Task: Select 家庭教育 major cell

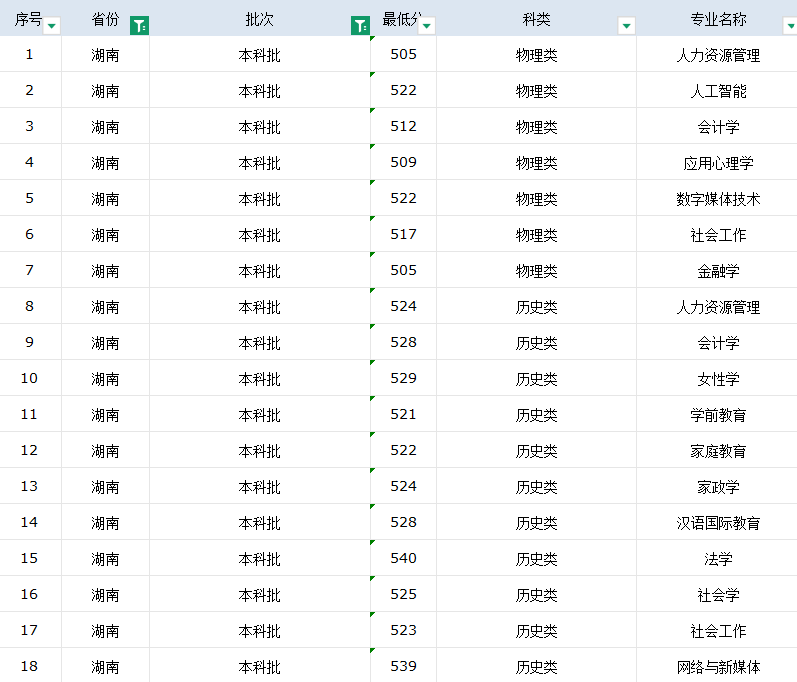Action: click(717, 450)
